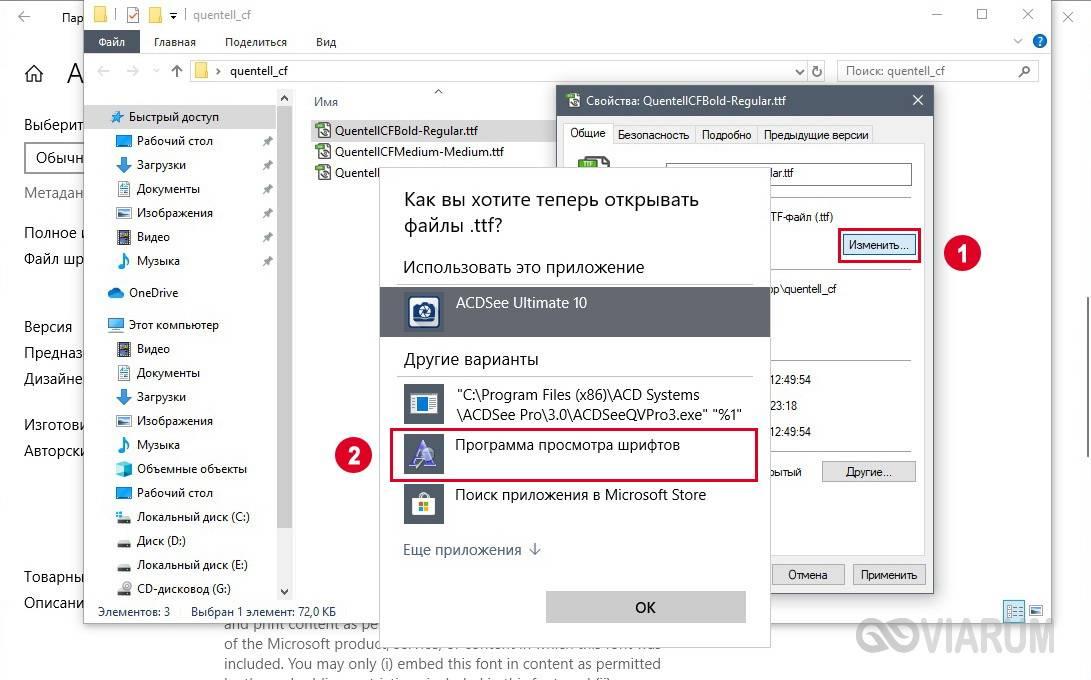Switch to large thumbnails view icon
Image resolution: width=1091 pixels, height=680 pixels.
(x=1036, y=611)
